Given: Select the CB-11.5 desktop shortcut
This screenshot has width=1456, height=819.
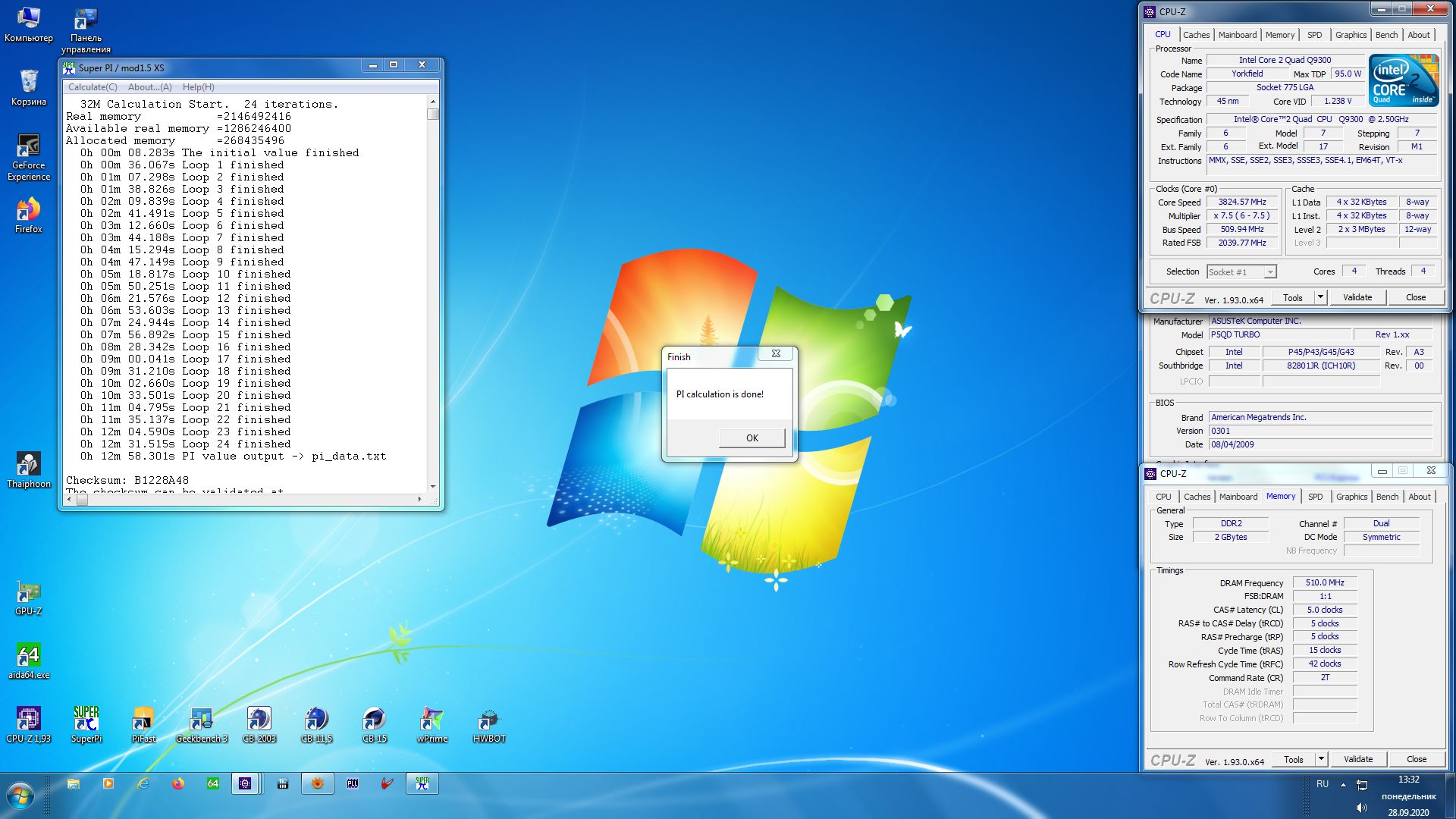Looking at the screenshot, I should 316,724.
